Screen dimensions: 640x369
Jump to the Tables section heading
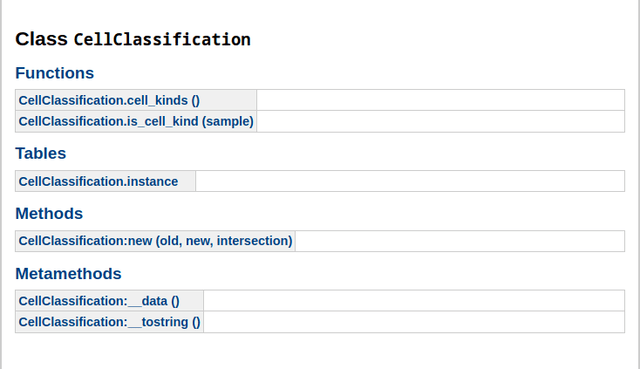point(41,153)
